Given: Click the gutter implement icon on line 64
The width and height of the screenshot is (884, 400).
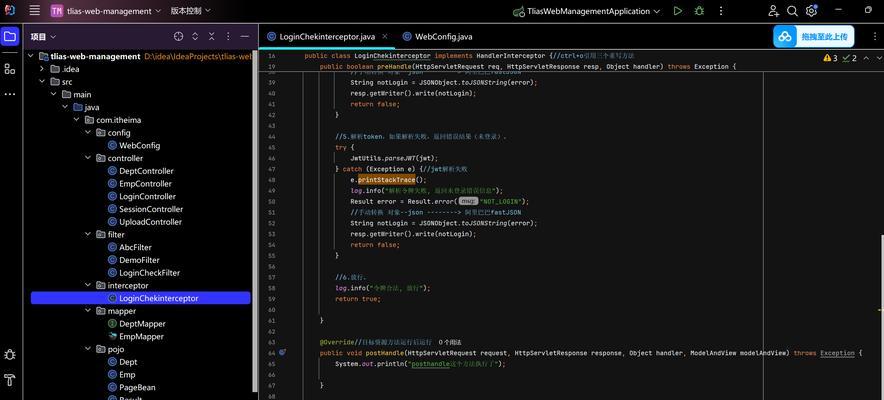Looking at the screenshot, I should click(x=282, y=352).
